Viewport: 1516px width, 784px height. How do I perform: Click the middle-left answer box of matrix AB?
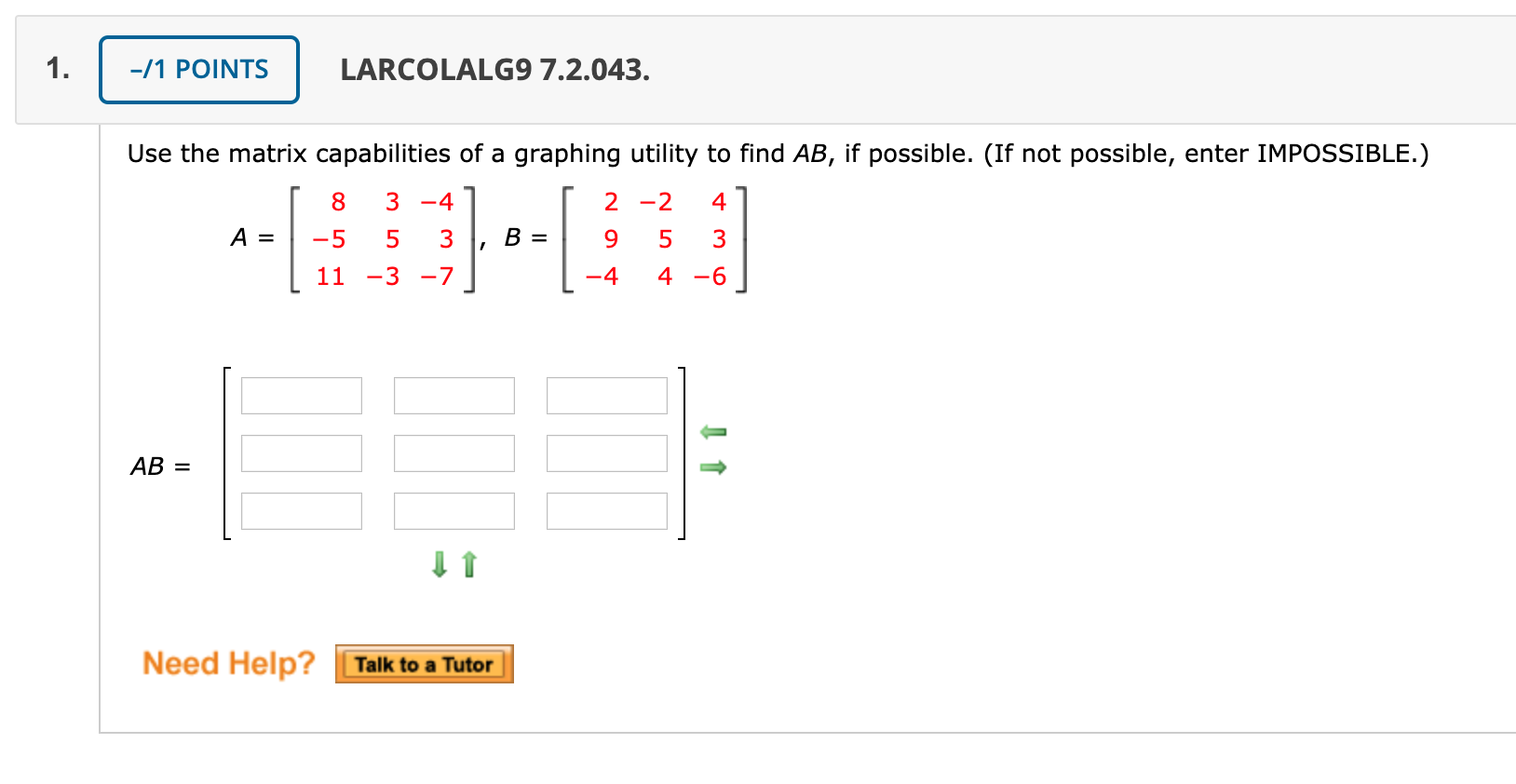(x=302, y=453)
